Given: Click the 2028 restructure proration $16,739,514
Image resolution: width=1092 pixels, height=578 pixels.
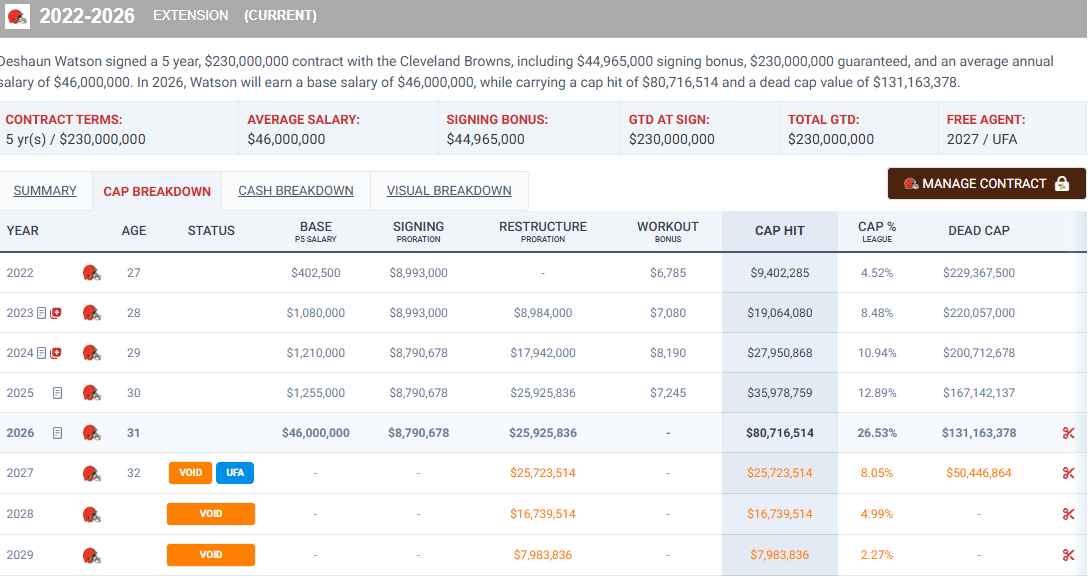Looking at the screenshot, I should pos(543,515).
